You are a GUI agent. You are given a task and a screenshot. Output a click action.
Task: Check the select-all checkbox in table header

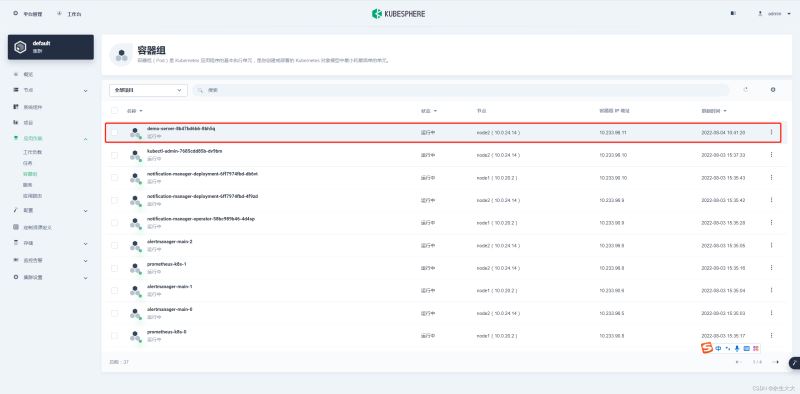[114, 111]
